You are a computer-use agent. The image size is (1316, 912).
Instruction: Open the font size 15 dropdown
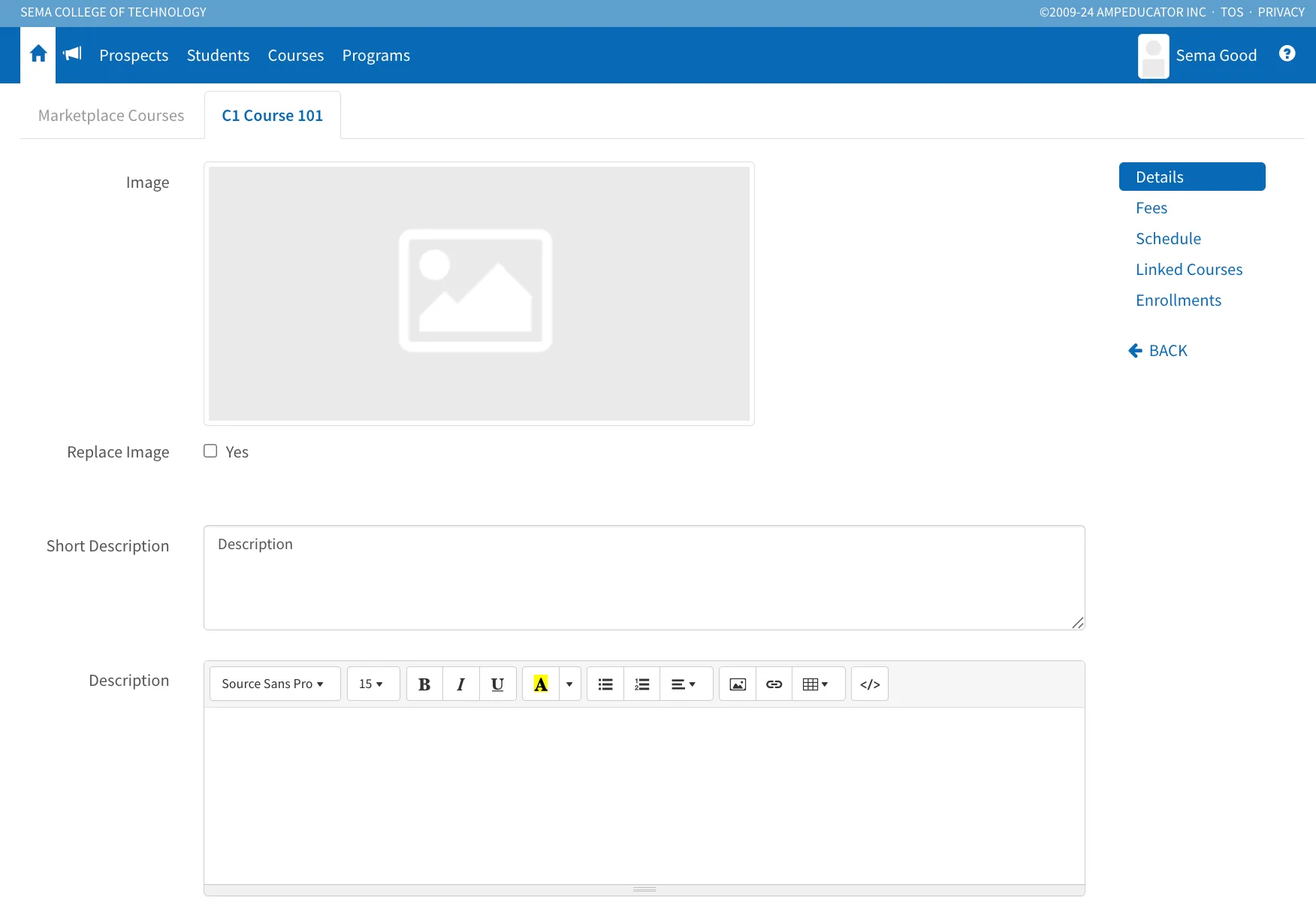373,684
